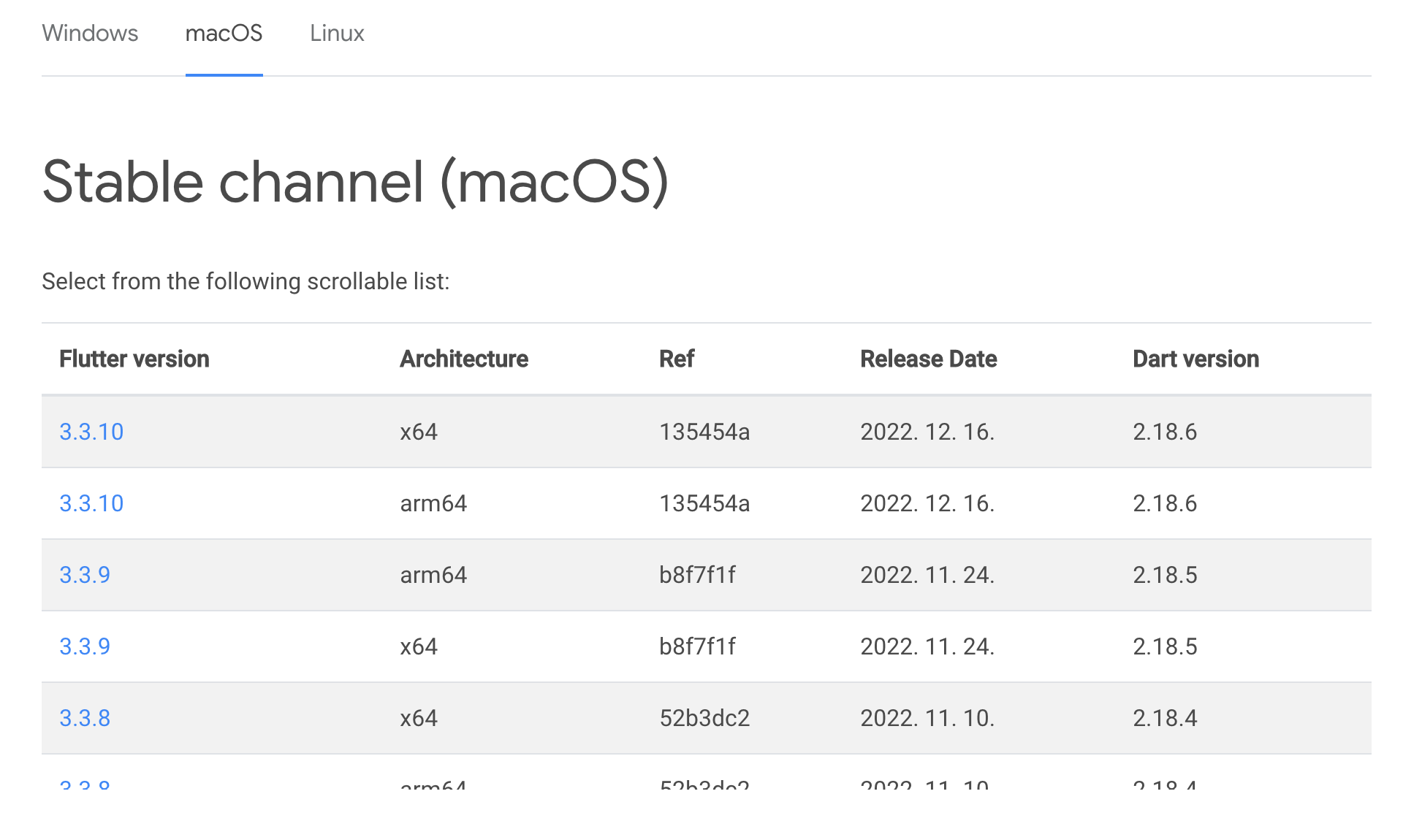Download Flutter 3.3.10 x64 version link
This screenshot has width=1403, height=840.
pyautogui.click(x=91, y=432)
